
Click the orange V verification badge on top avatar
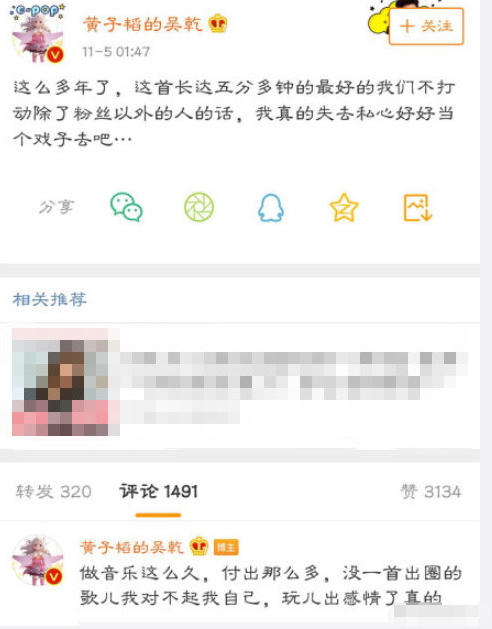pyautogui.click(x=55, y=55)
